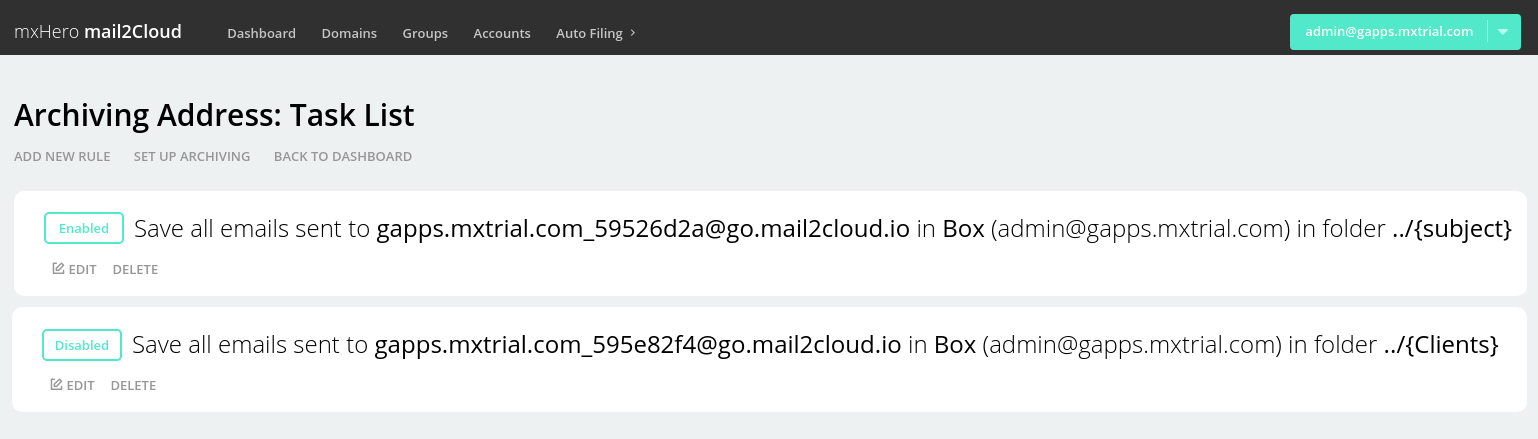Click the SET UP ARCHIVING link
This screenshot has height=439, width=1538.
(x=192, y=157)
